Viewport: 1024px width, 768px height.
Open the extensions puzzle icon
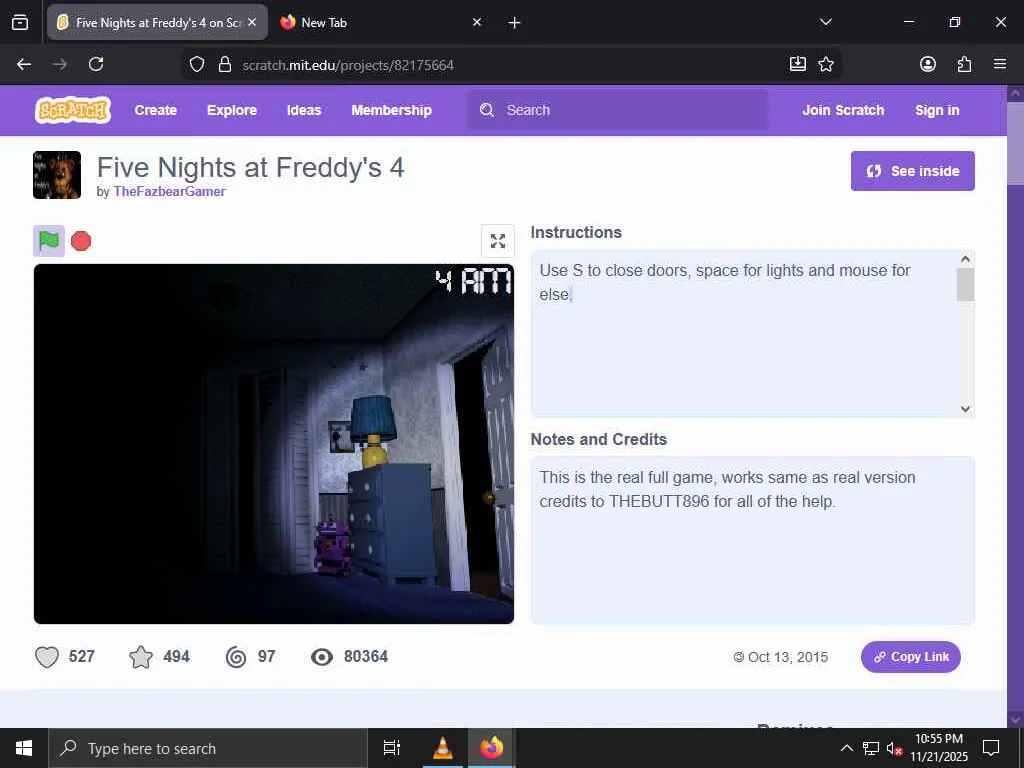tap(964, 64)
